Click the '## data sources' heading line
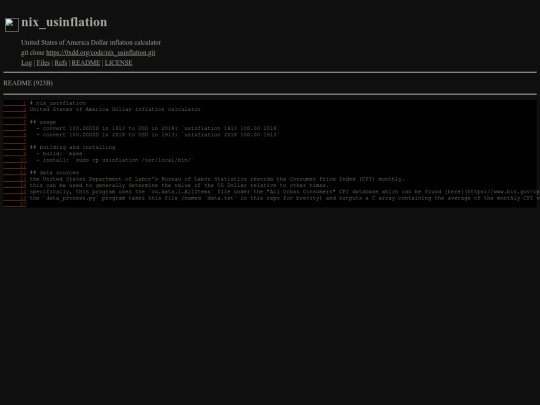 point(54,173)
